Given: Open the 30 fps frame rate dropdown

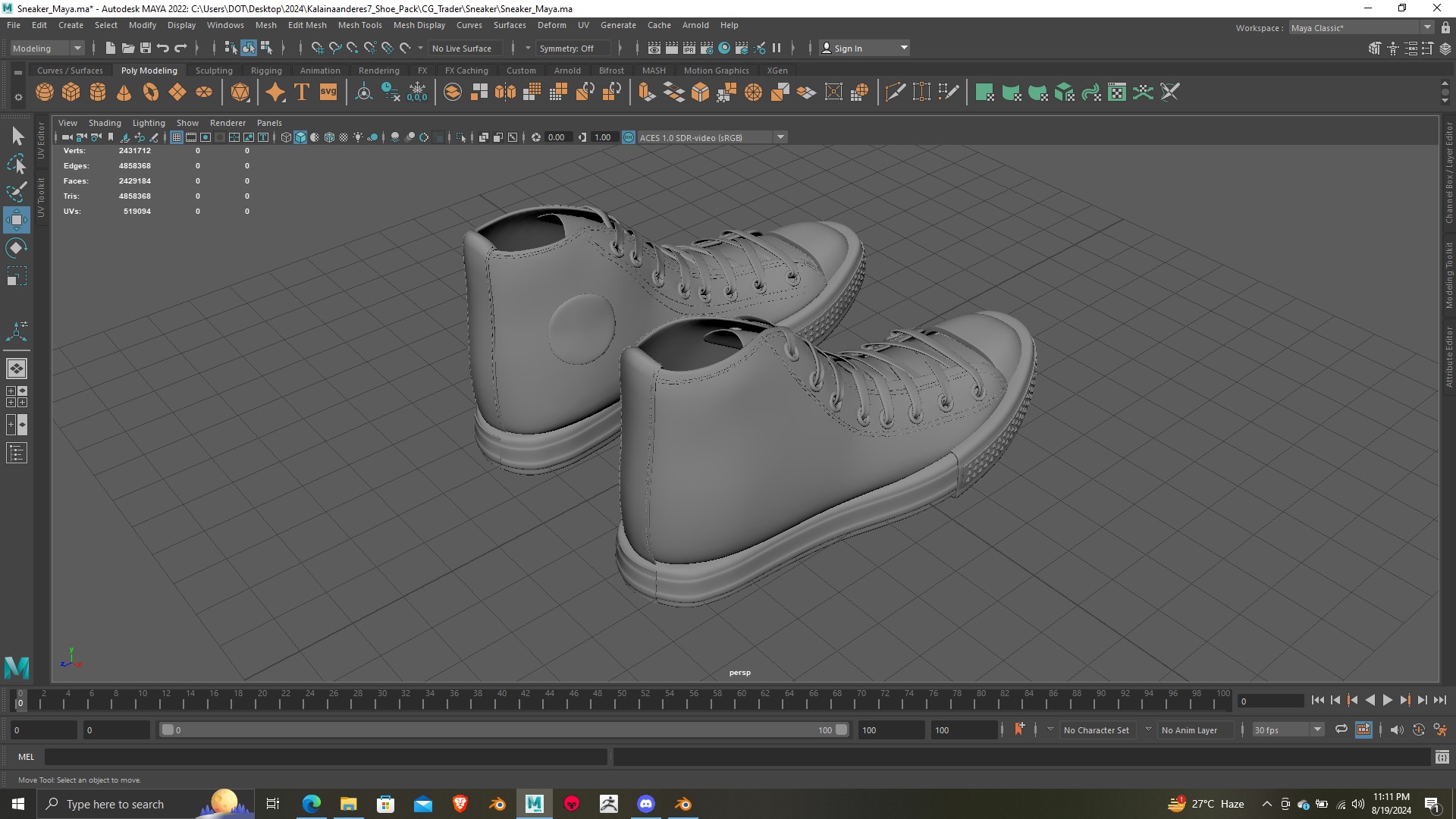Looking at the screenshot, I should 1288,730.
